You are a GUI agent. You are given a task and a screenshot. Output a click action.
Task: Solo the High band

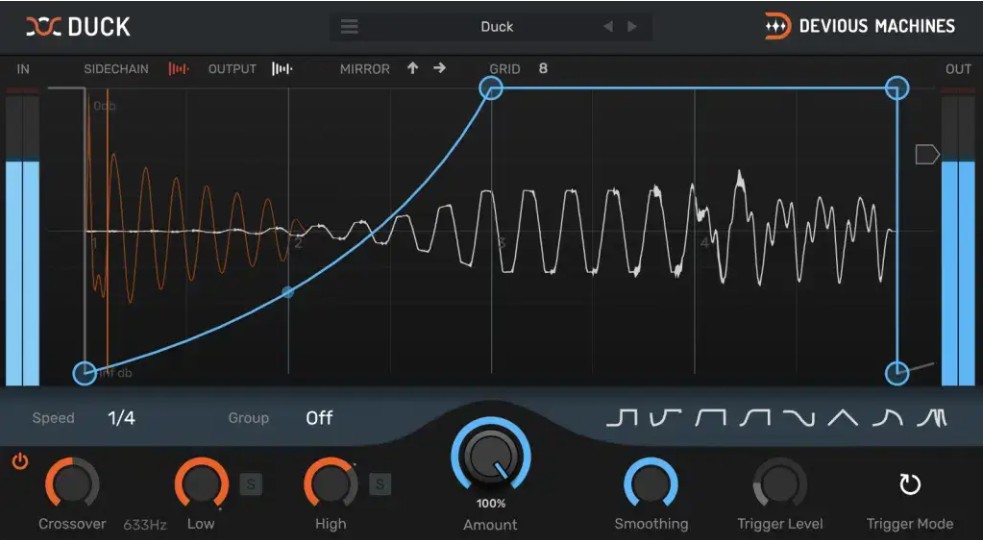(380, 485)
